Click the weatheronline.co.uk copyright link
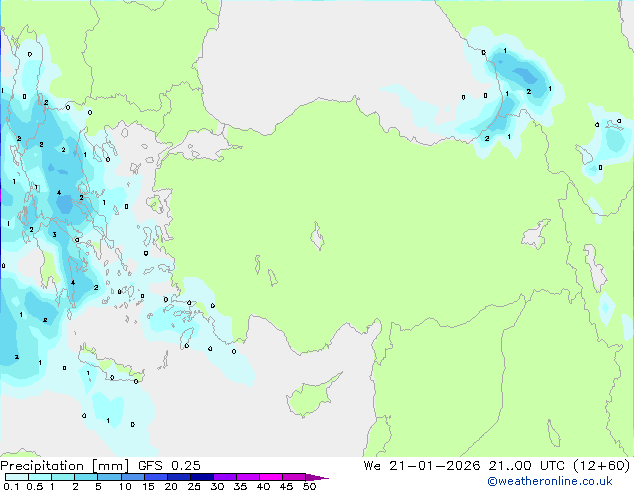 coord(550,481)
